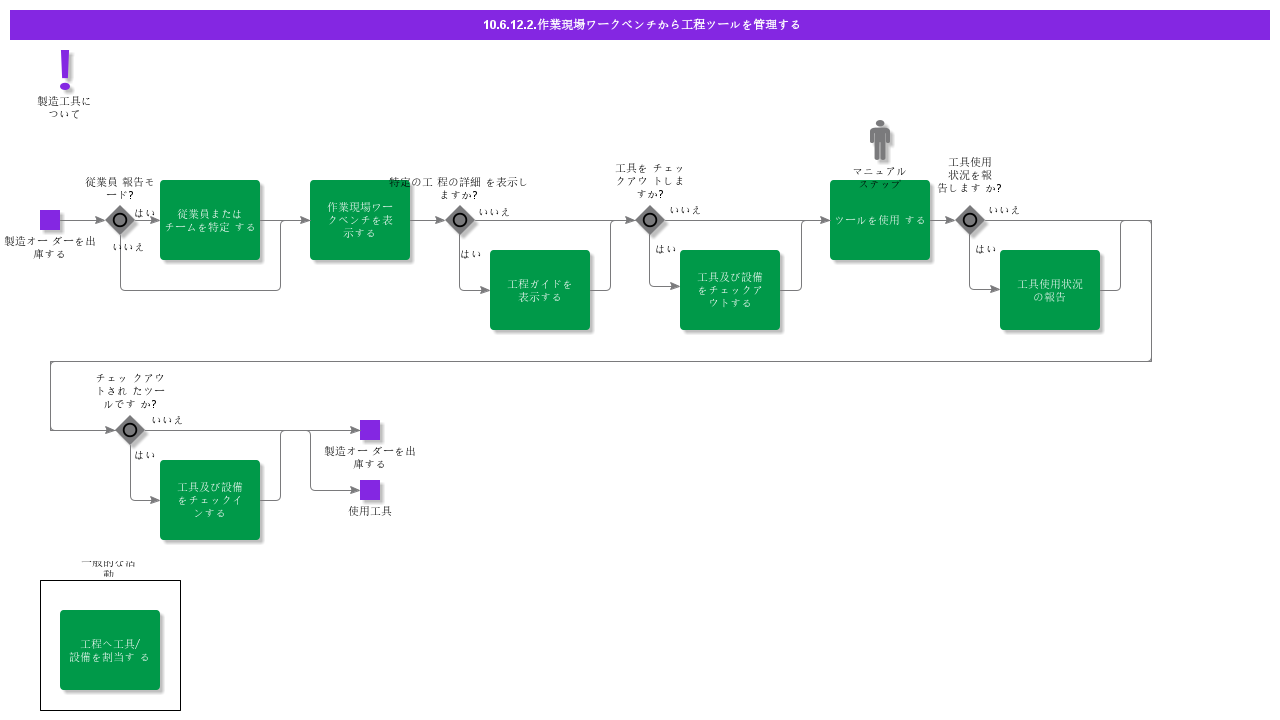This screenshot has width=1280, height=720.
Task: Select the end event square 使用工具
Action: pos(370,490)
